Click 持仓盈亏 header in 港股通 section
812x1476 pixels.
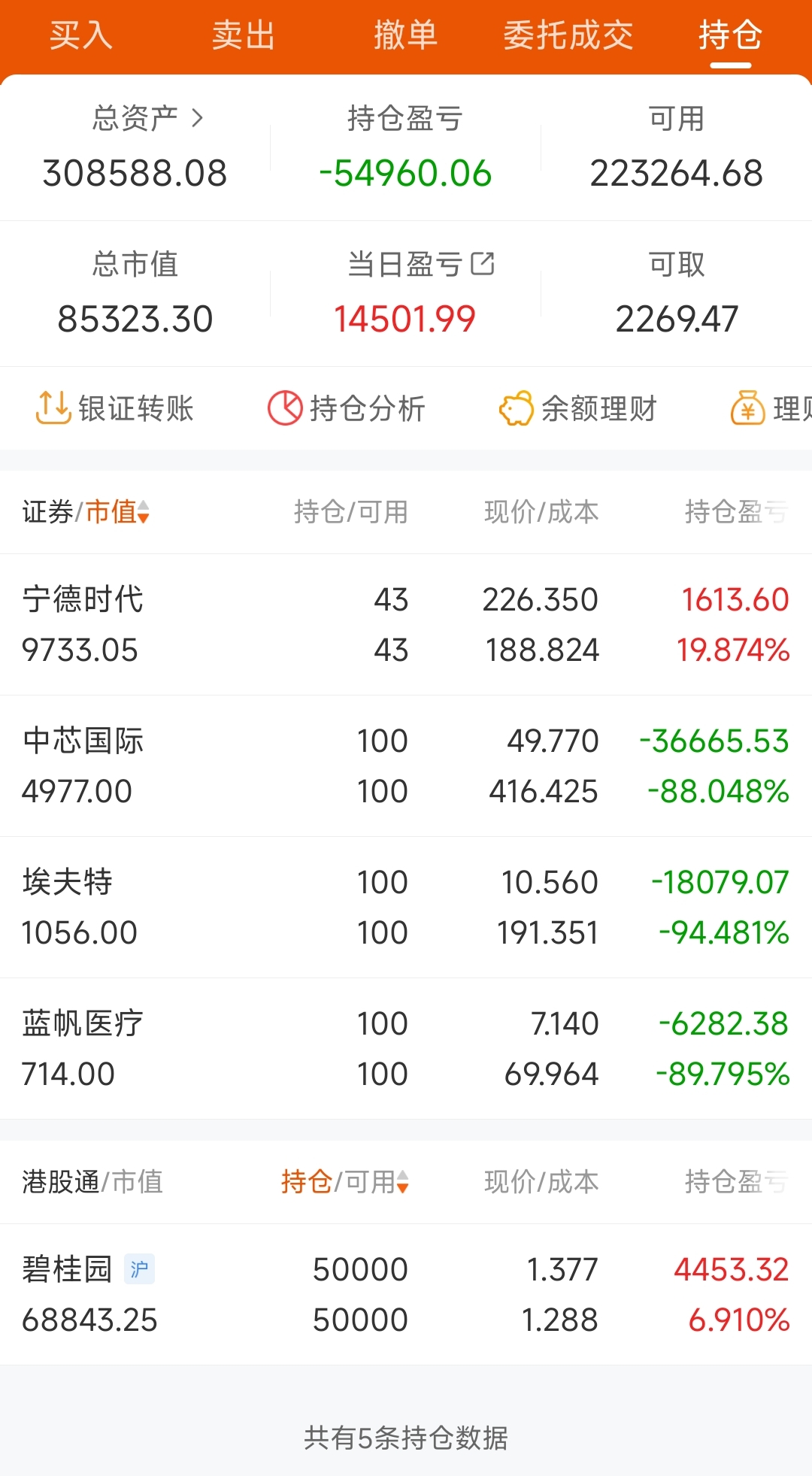(737, 1182)
